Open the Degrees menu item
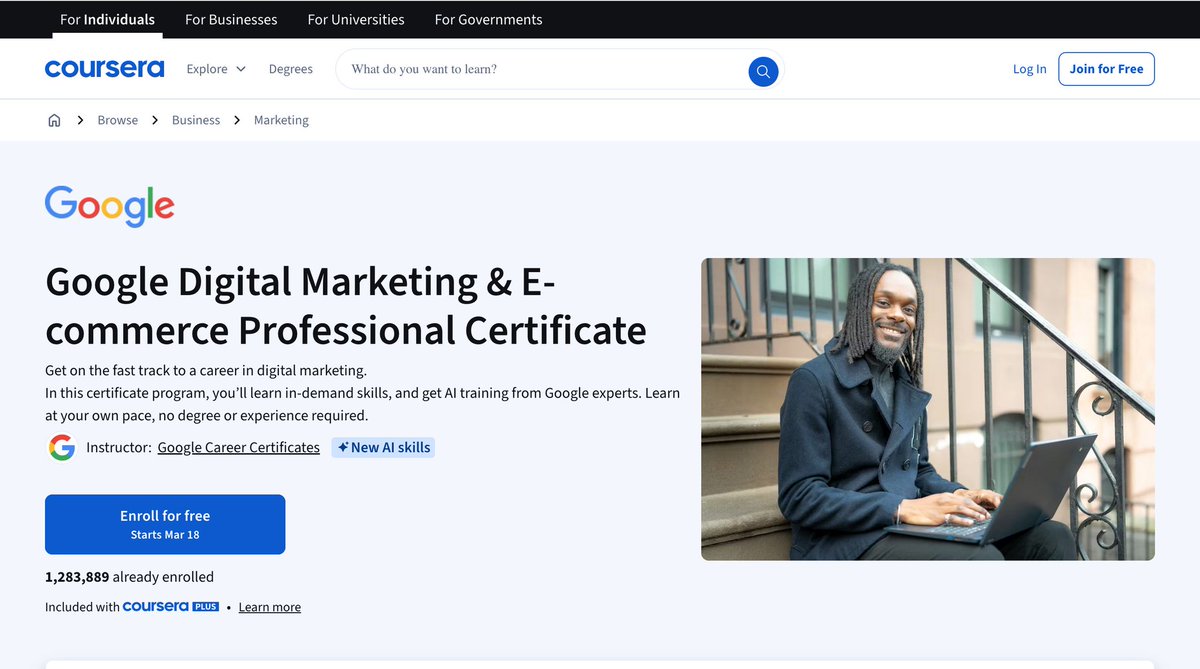1200x669 pixels. pyautogui.click(x=291, y=69)
